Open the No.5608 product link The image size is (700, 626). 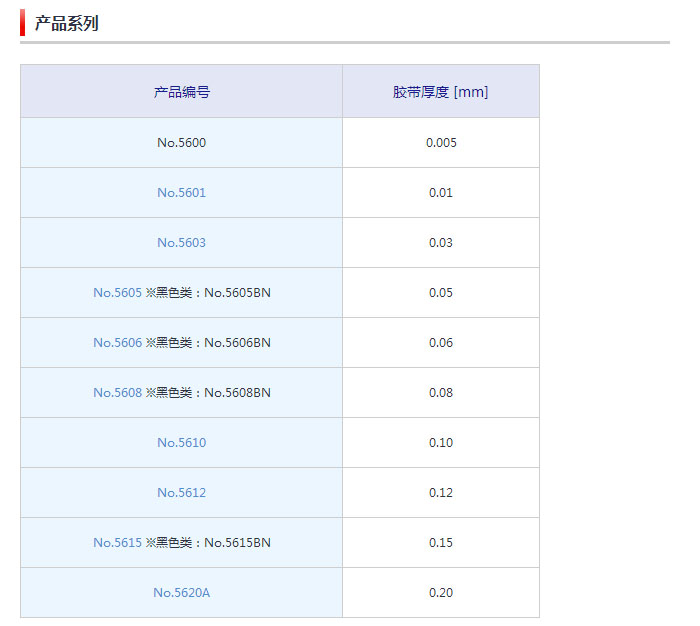click(x=117, y=392)
